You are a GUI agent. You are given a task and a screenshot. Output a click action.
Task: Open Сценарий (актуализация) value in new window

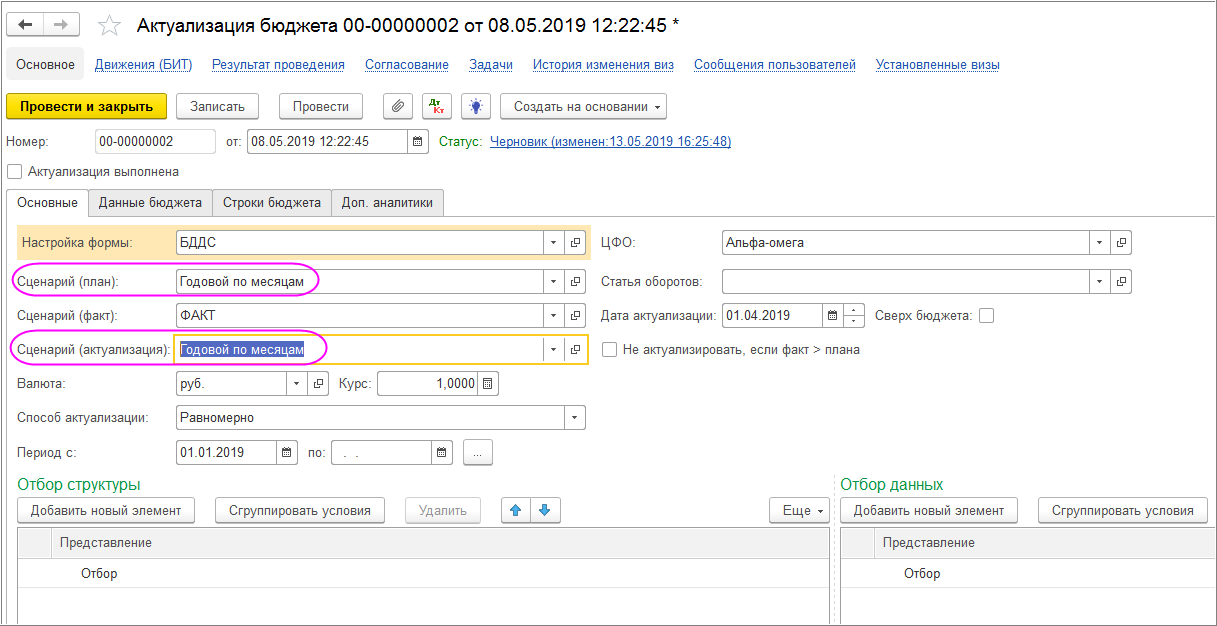tap(576, 349)
